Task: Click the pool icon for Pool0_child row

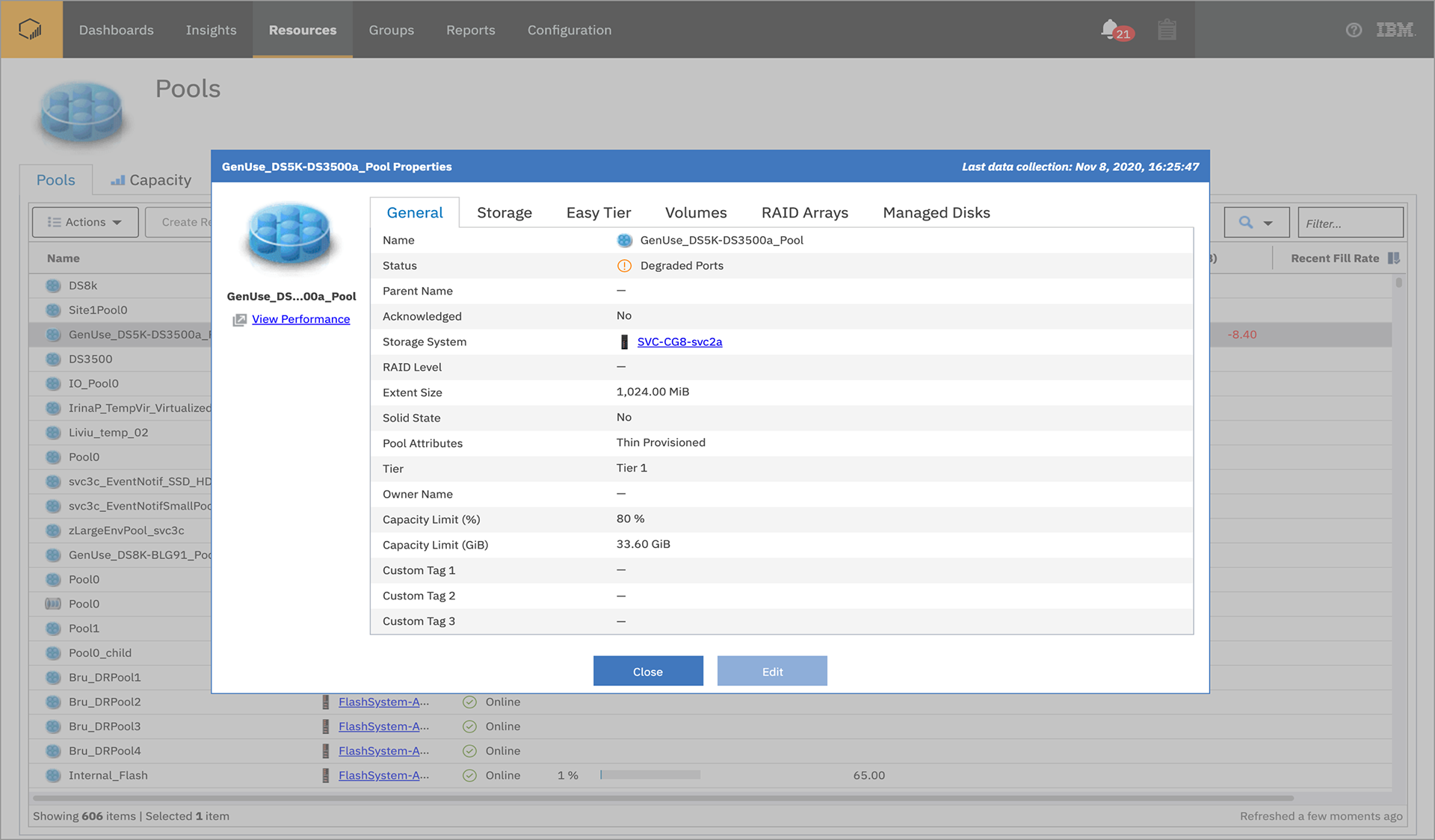Action: pyautogui.click(x=53, y=653)
